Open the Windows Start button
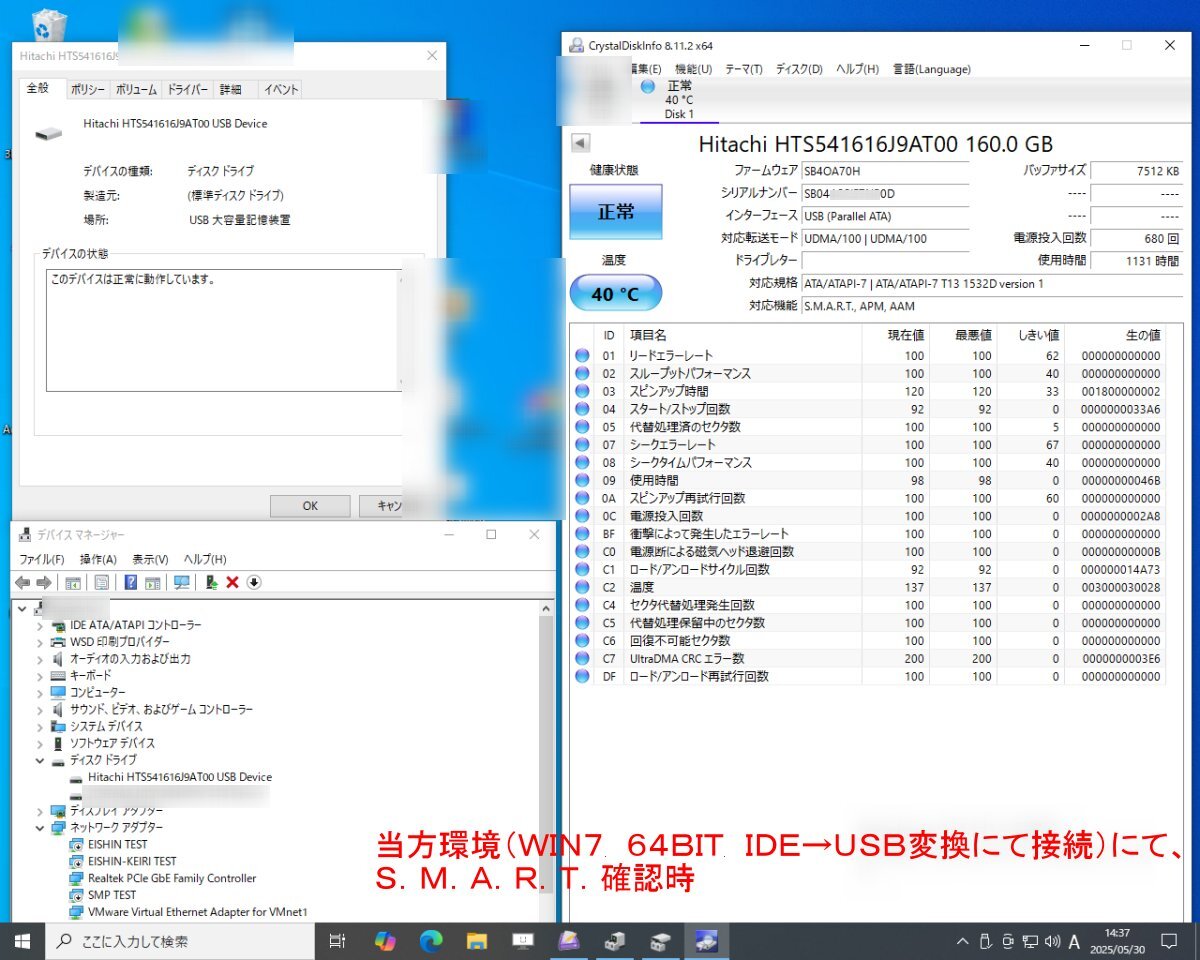 pos(22,941)
